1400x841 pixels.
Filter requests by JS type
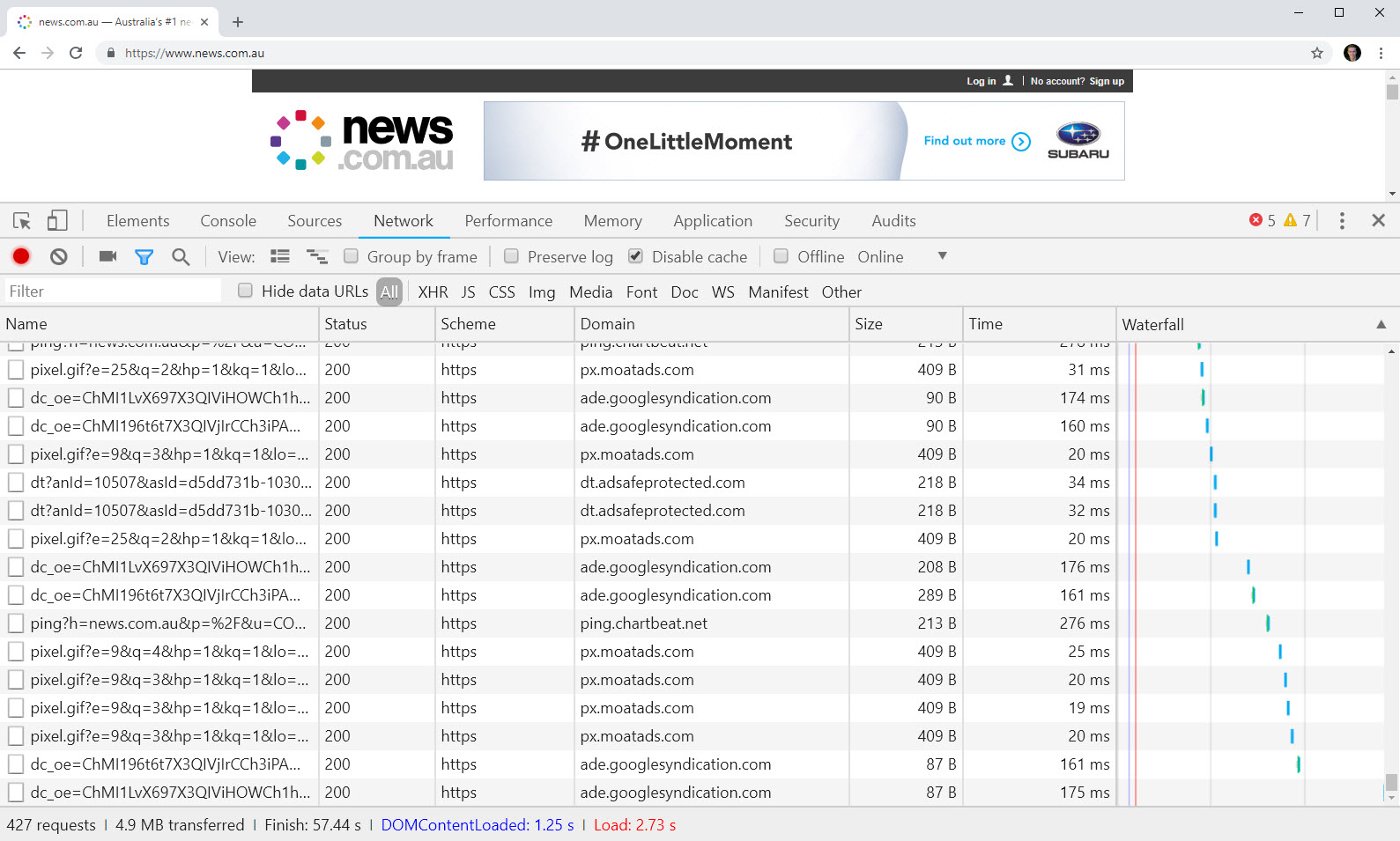point(468,292)
